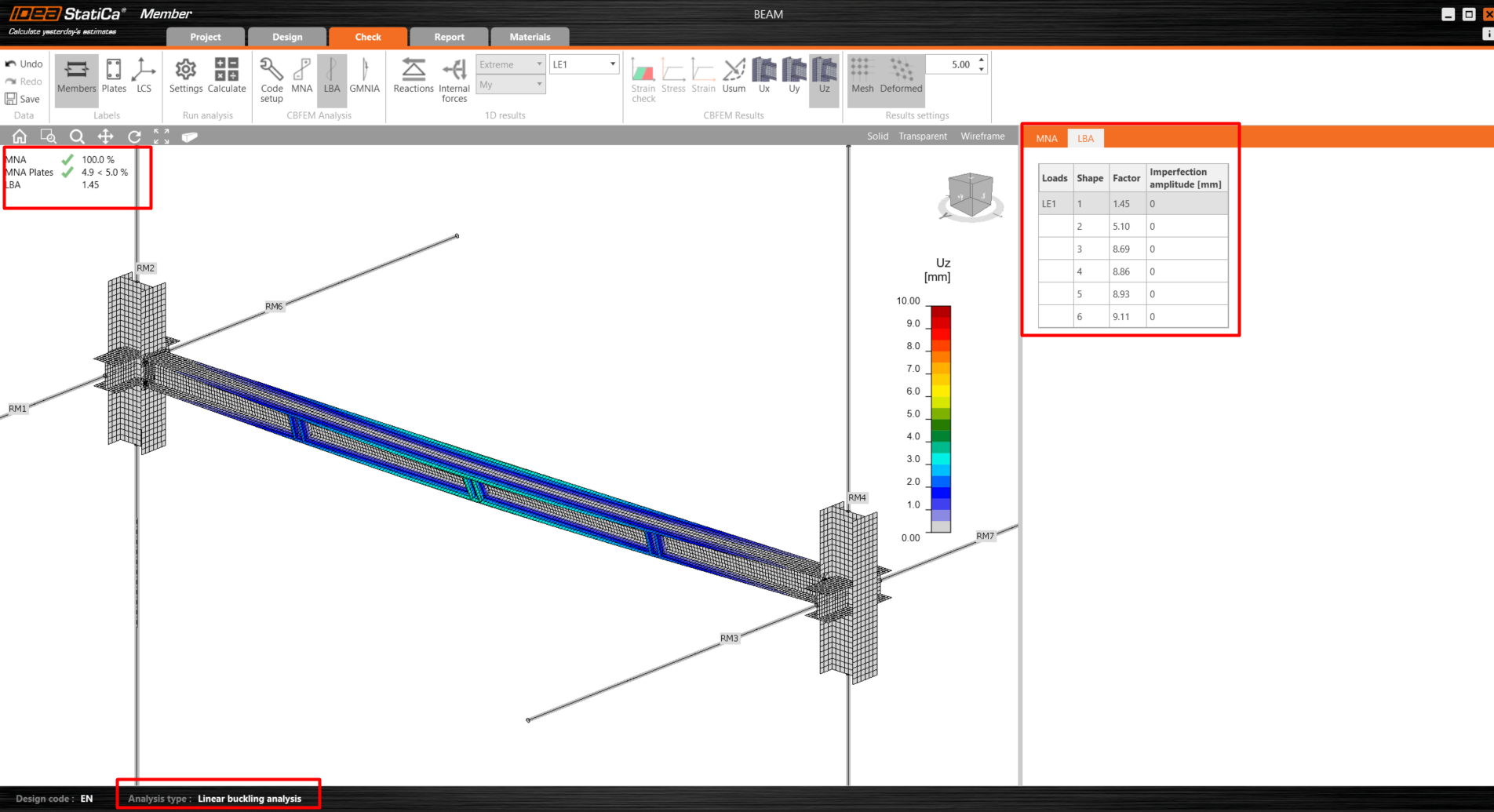Viewport: 1494px width, 812px height.
Task: Expand the Extreme dropdown
Action: pyautogui.click(x=510, y=64)
